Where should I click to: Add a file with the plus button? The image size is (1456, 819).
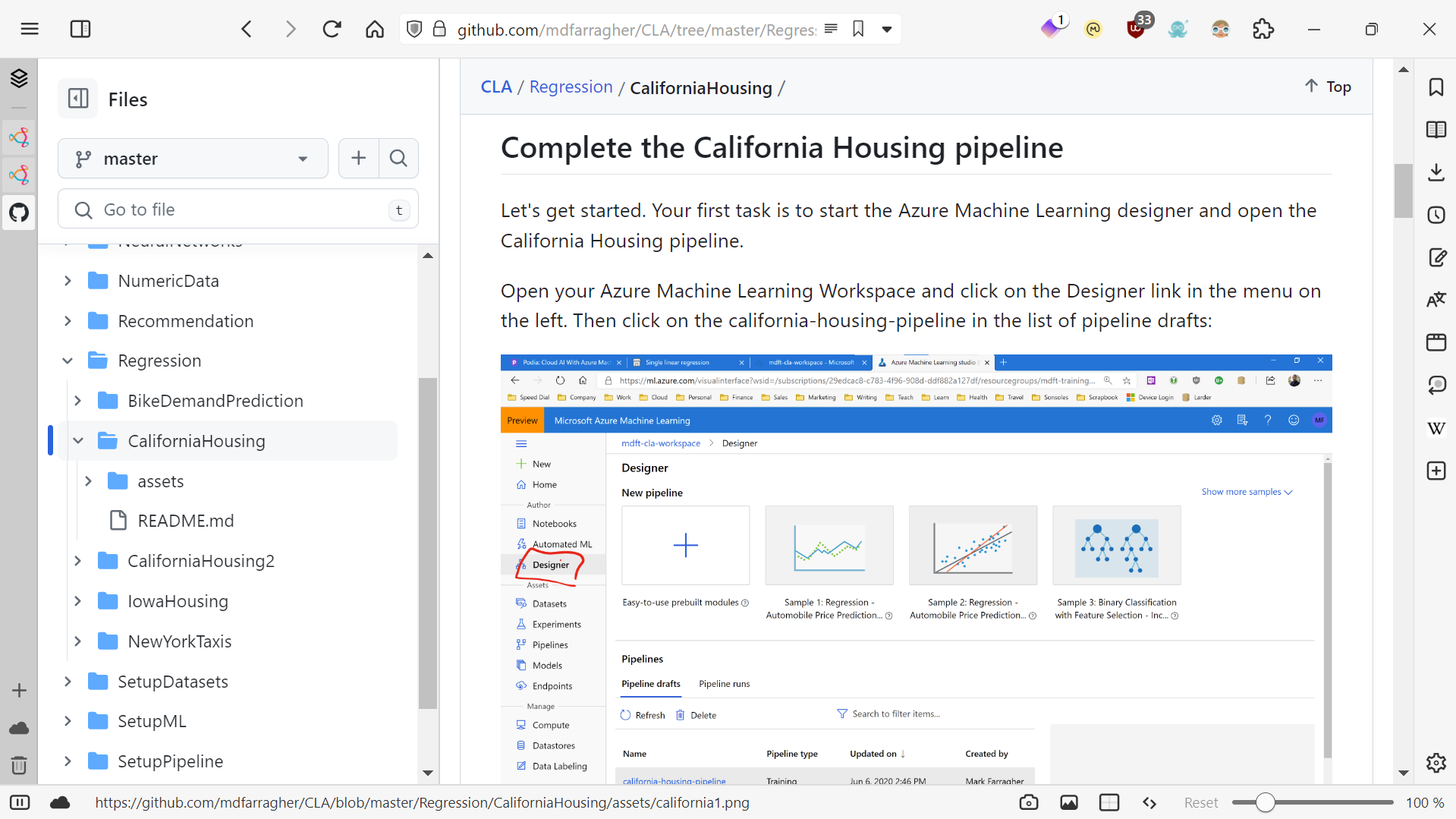[359, 158]
